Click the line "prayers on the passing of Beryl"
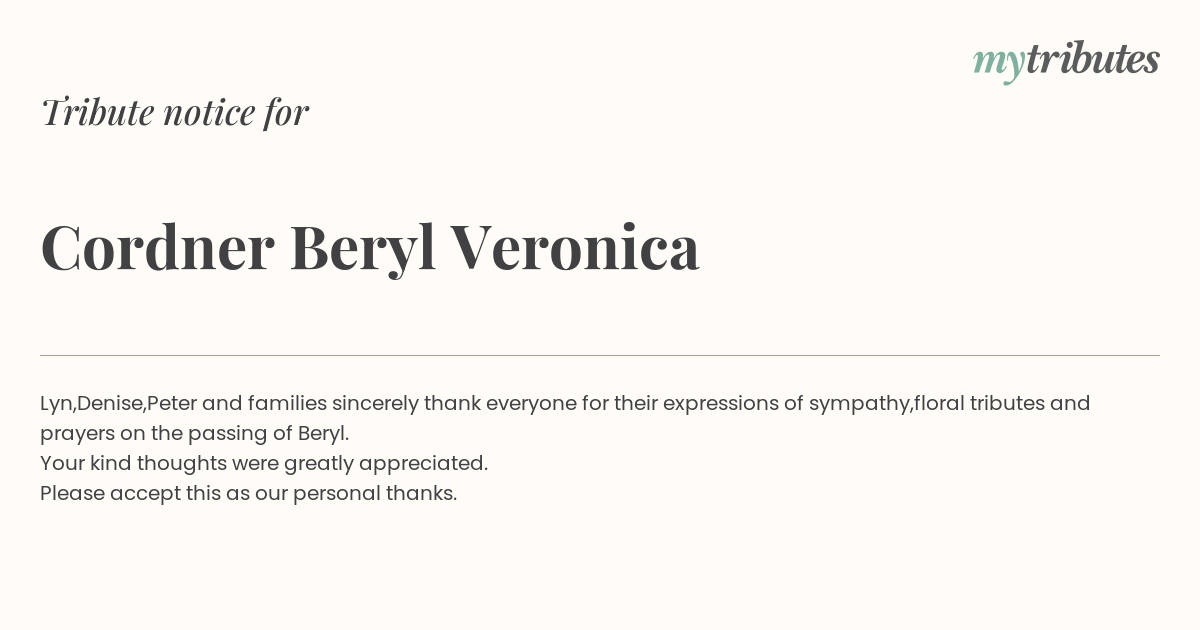 [x=194, y=434]
